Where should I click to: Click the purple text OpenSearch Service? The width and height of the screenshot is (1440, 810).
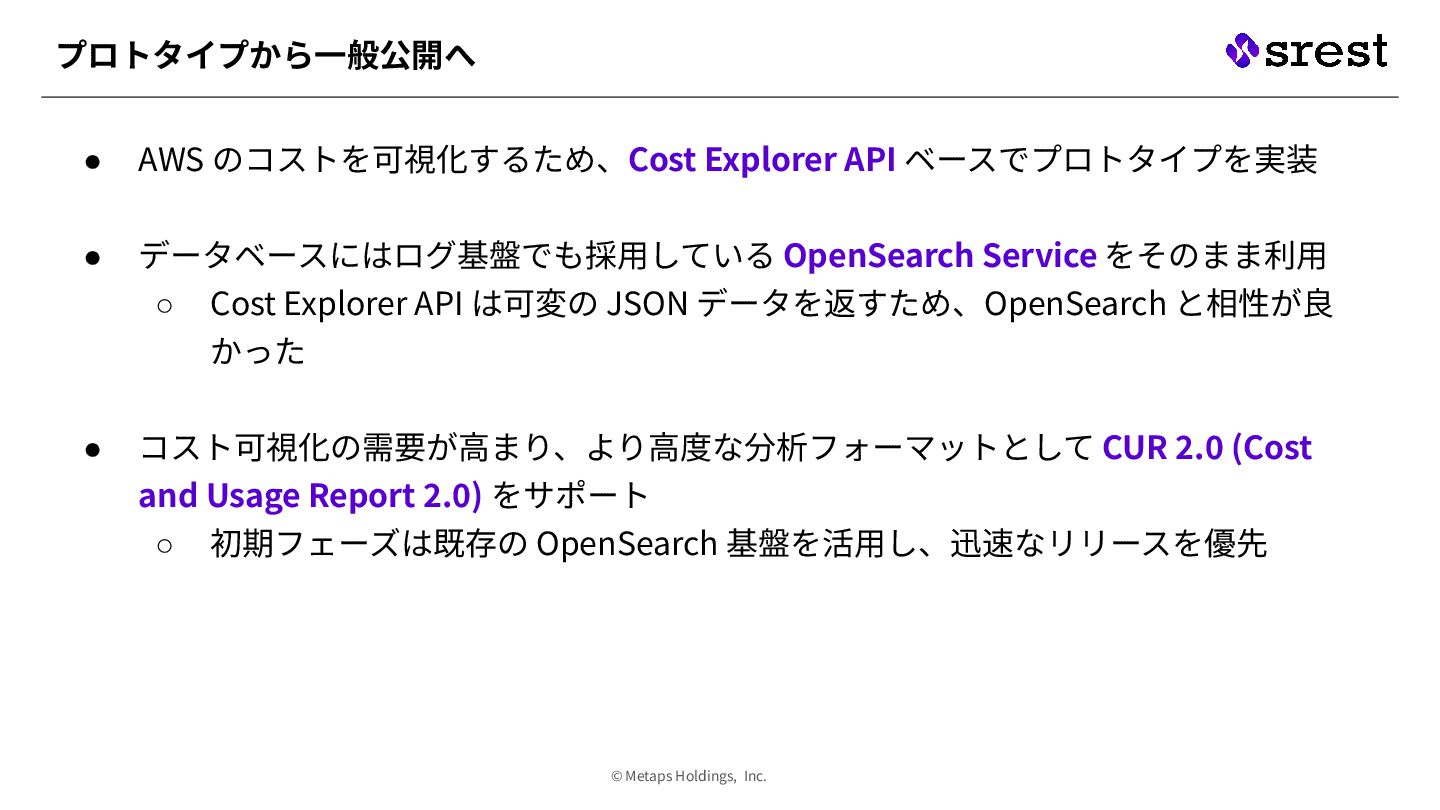(x=940, y=256)
